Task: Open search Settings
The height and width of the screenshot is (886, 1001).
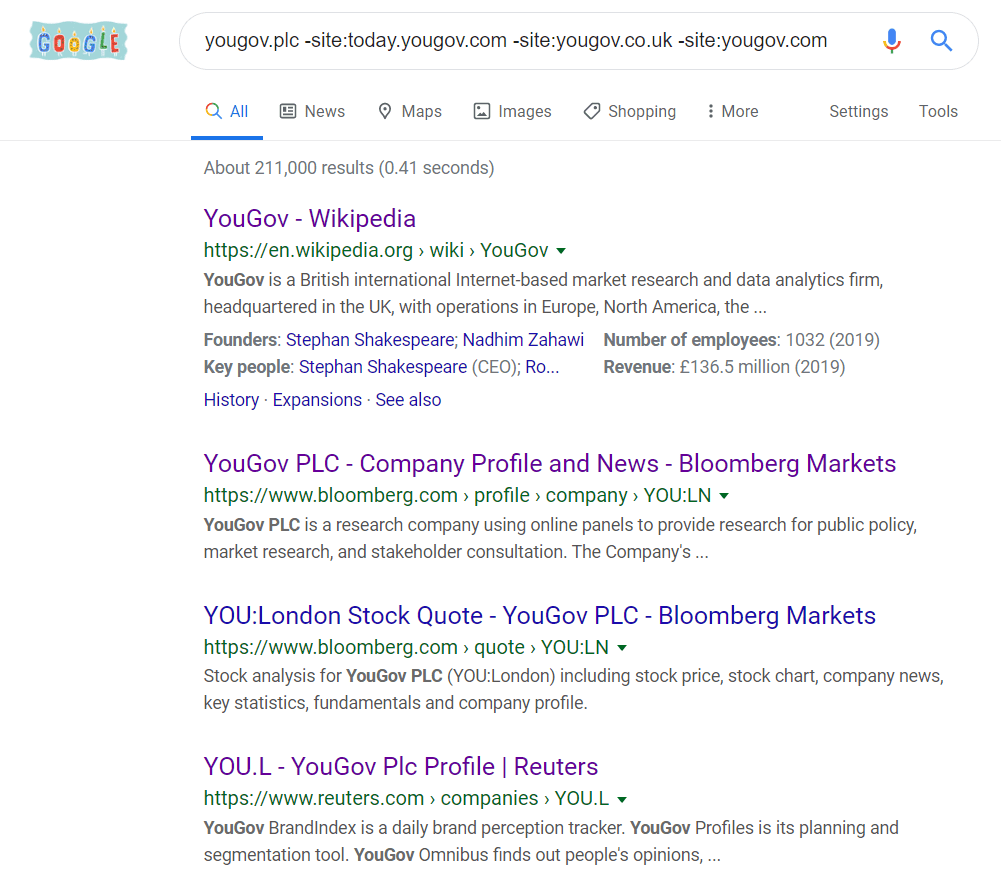Action: [x=858, y=111]
